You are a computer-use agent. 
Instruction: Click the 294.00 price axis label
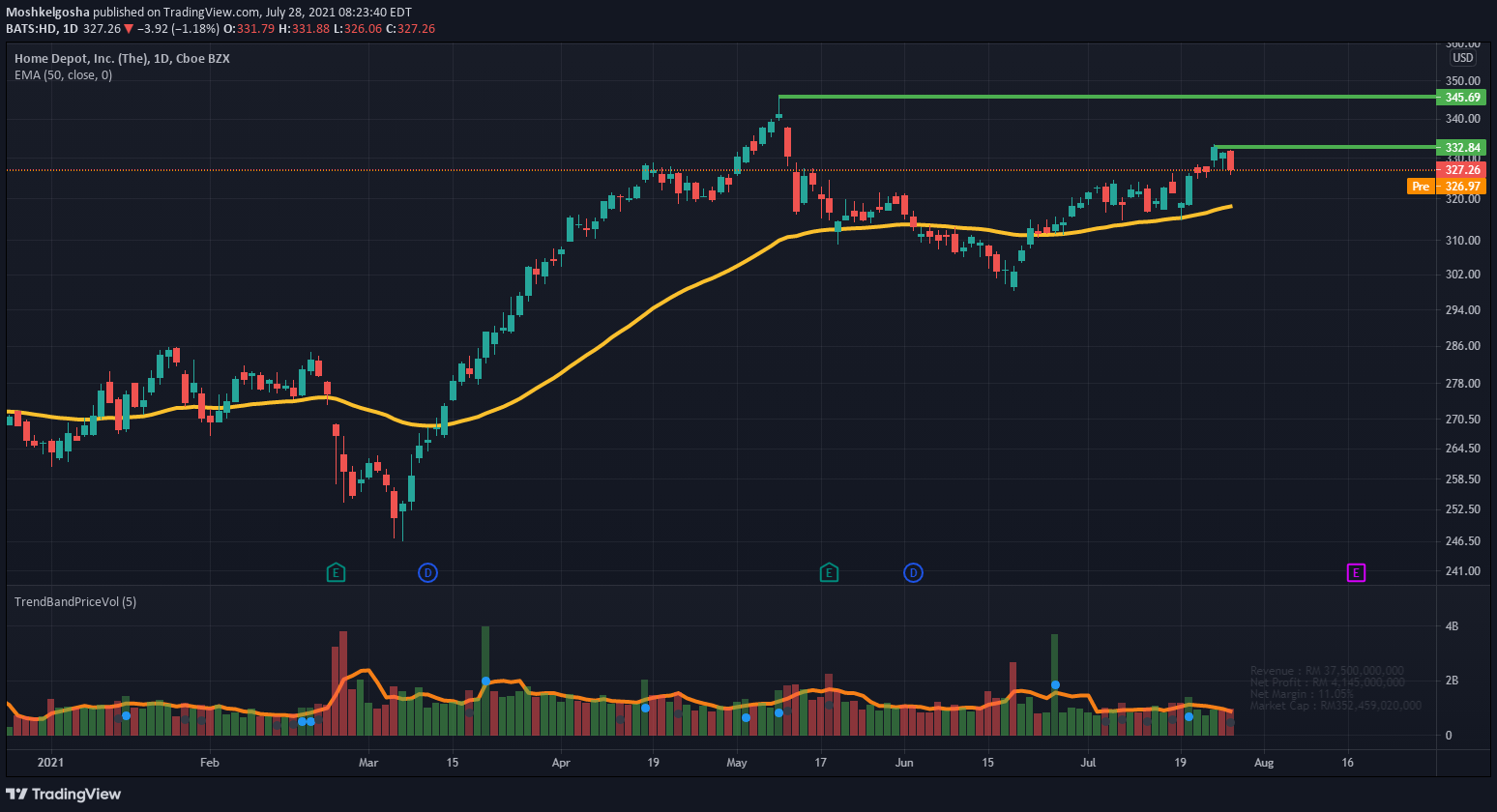(x=1463, y=310)
